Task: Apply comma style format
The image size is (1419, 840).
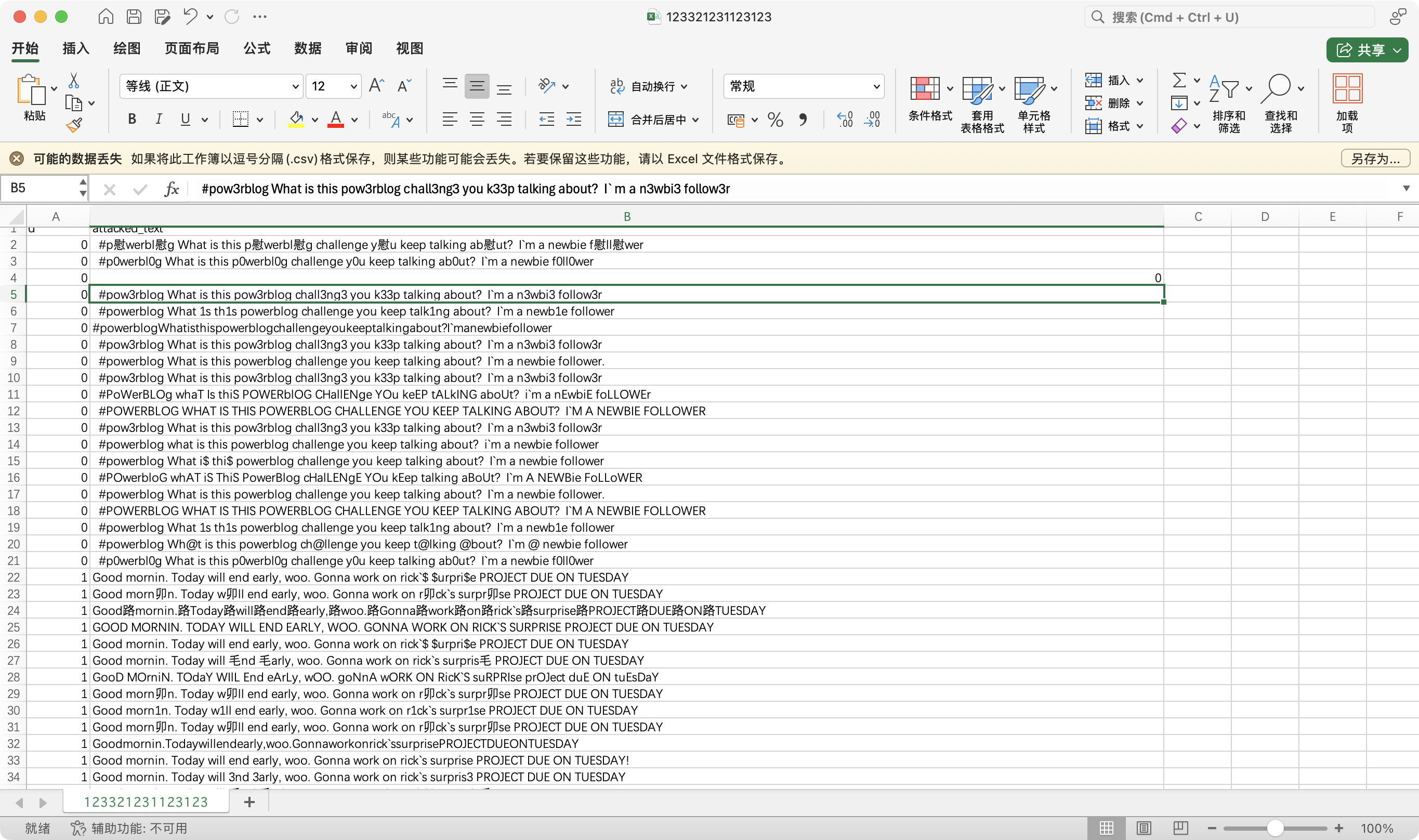Action: pyautogui.click(x=803, y=119)
